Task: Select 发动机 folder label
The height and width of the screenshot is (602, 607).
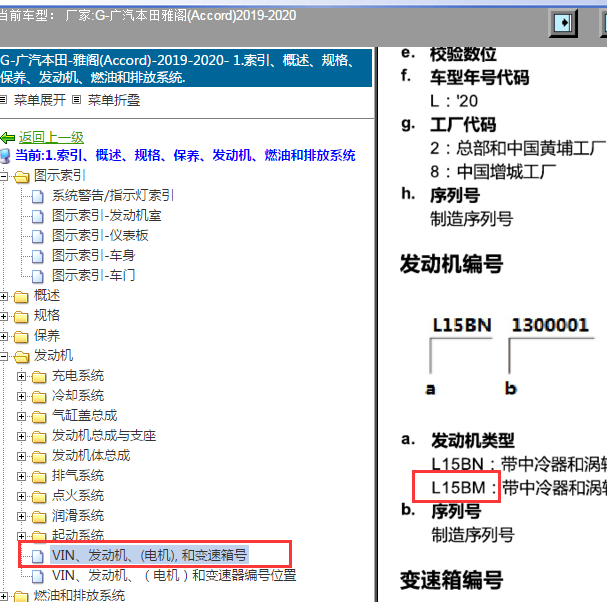Action: point(53,355)
